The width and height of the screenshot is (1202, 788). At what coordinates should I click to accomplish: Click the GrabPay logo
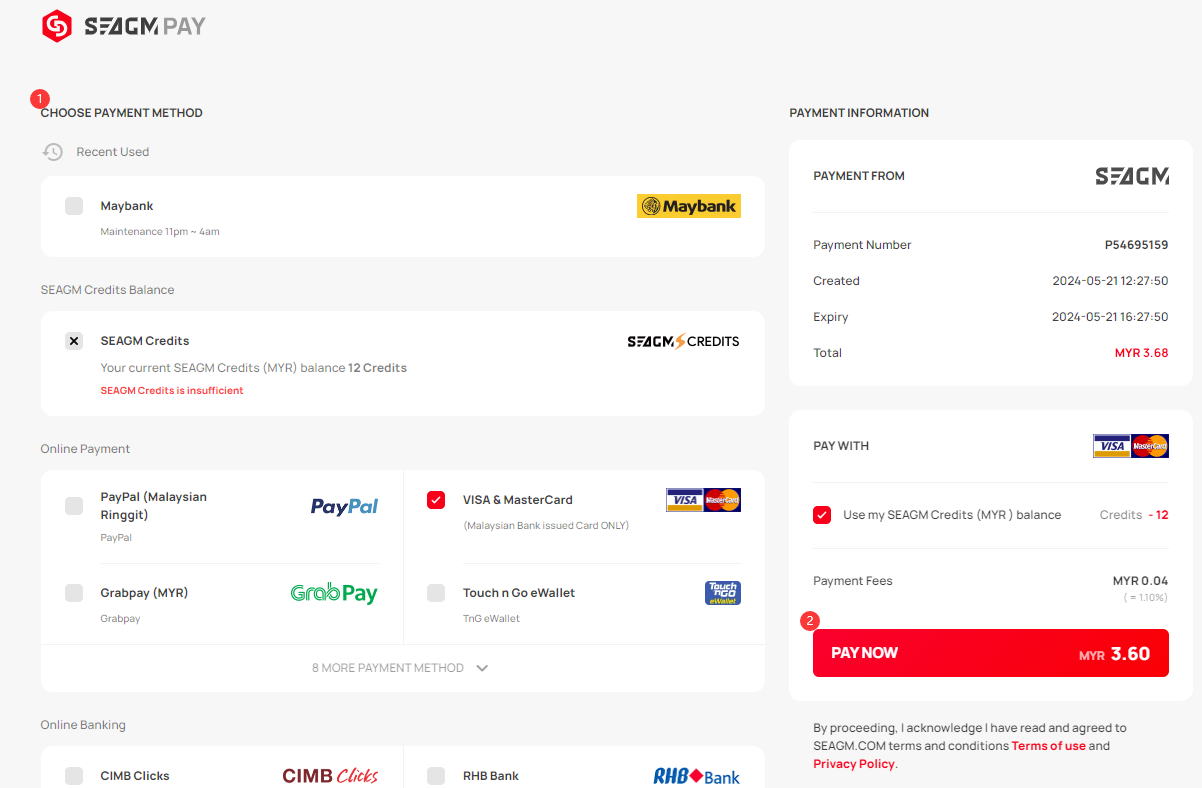pos(334,593)
